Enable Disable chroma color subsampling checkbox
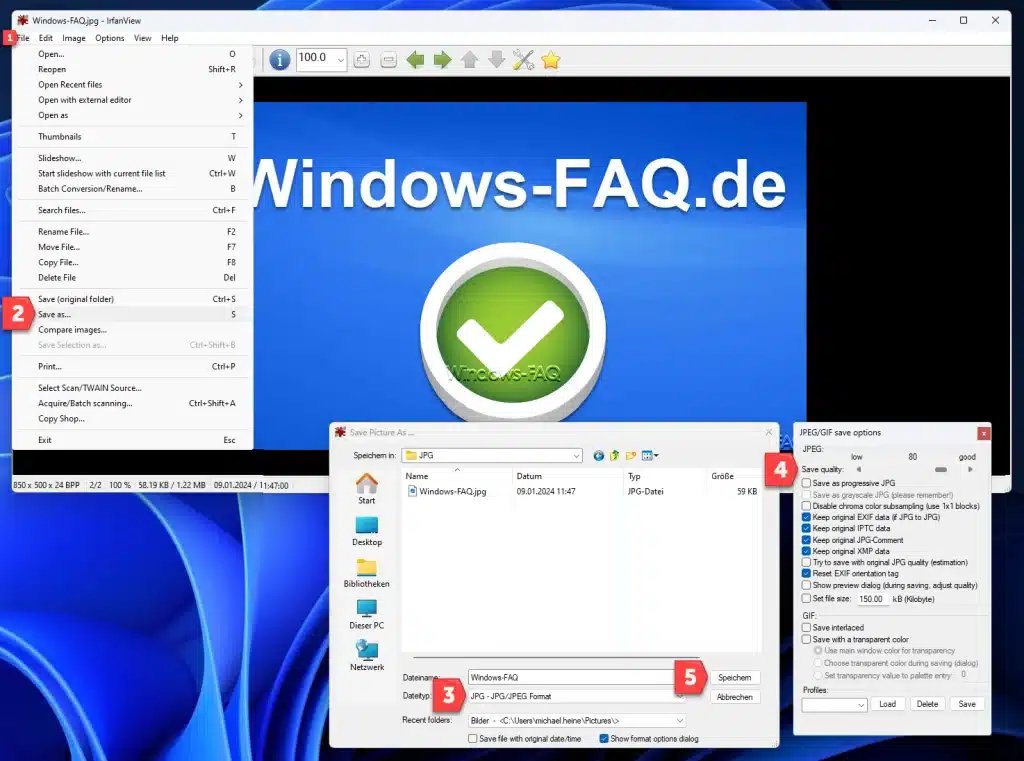This screenshot has width=1024, height=761. tap(807, 506)
